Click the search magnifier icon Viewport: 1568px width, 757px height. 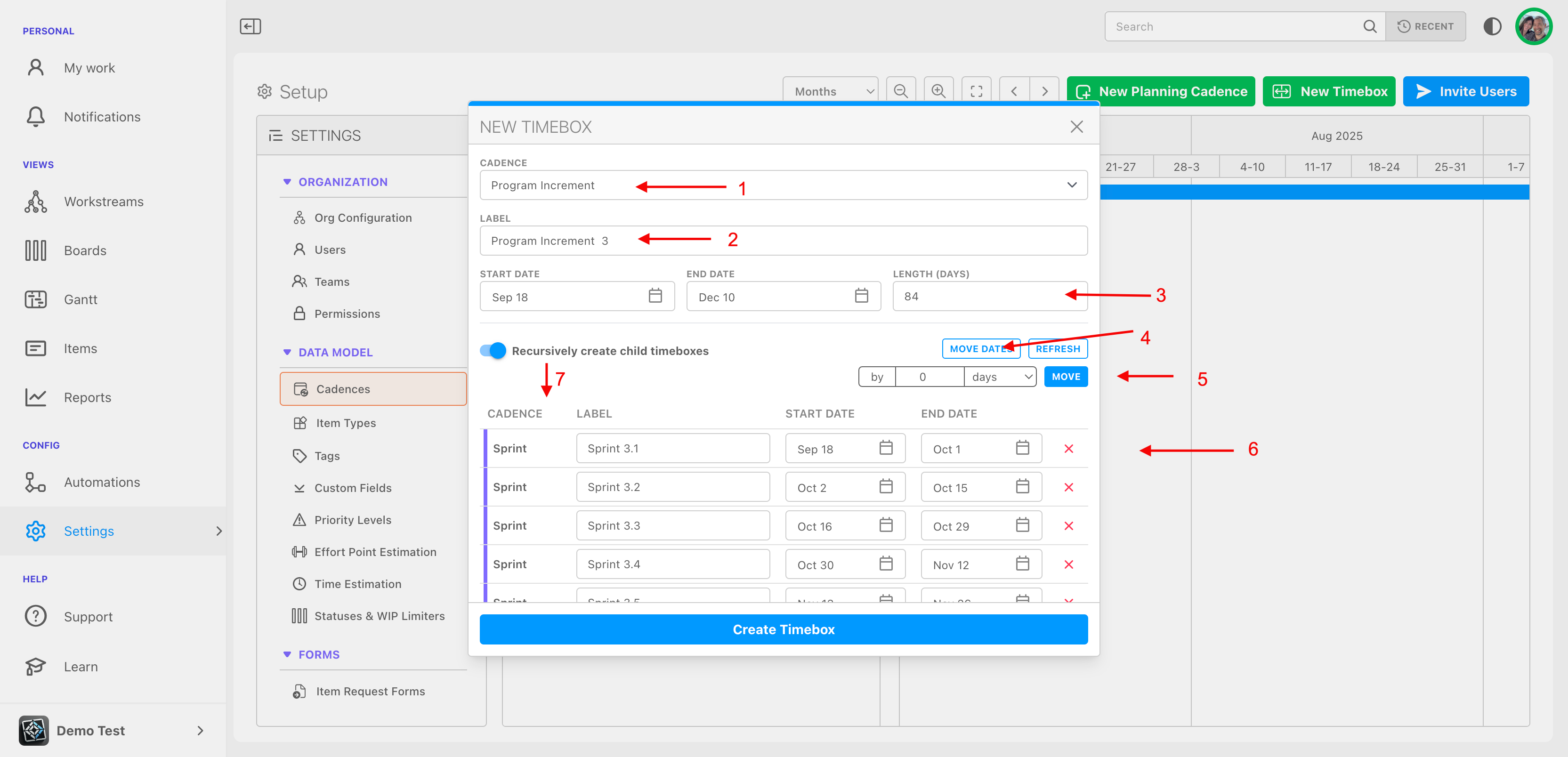1370,26
